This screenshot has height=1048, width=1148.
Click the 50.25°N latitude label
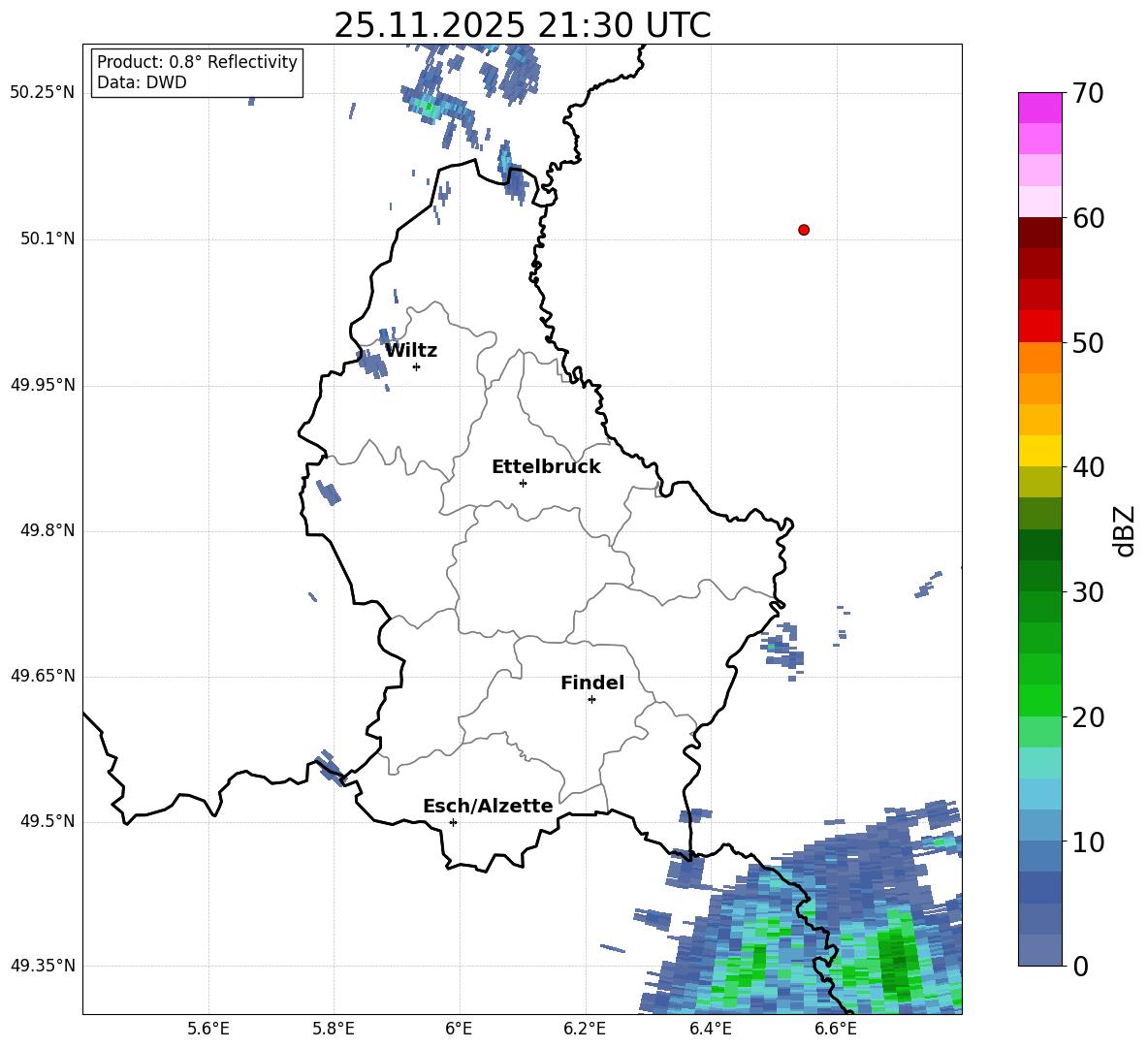43,93
